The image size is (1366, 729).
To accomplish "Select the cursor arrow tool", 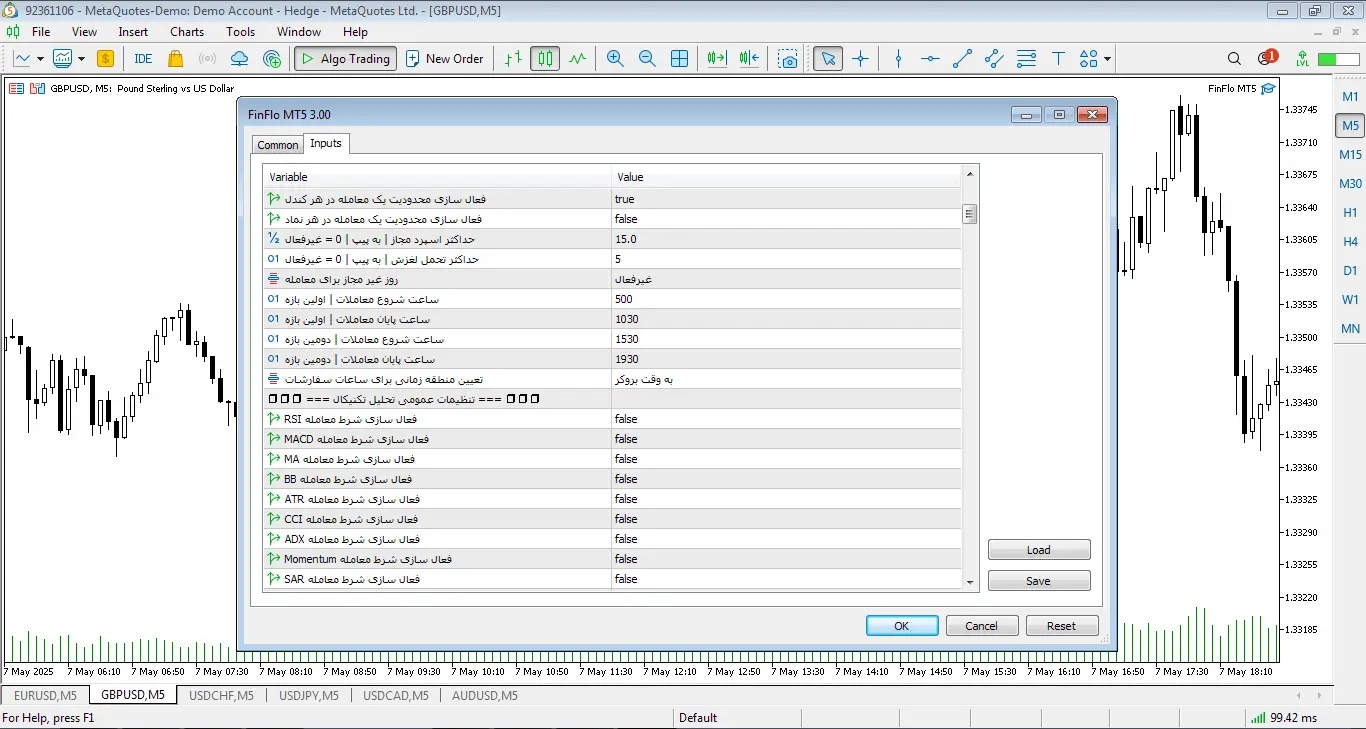I will (x=827, y=59).
